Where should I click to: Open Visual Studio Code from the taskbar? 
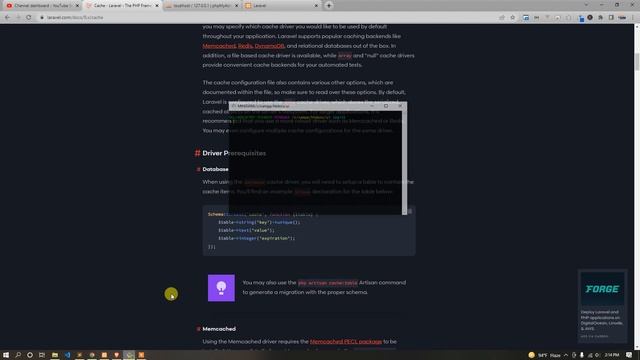point(67,355)
